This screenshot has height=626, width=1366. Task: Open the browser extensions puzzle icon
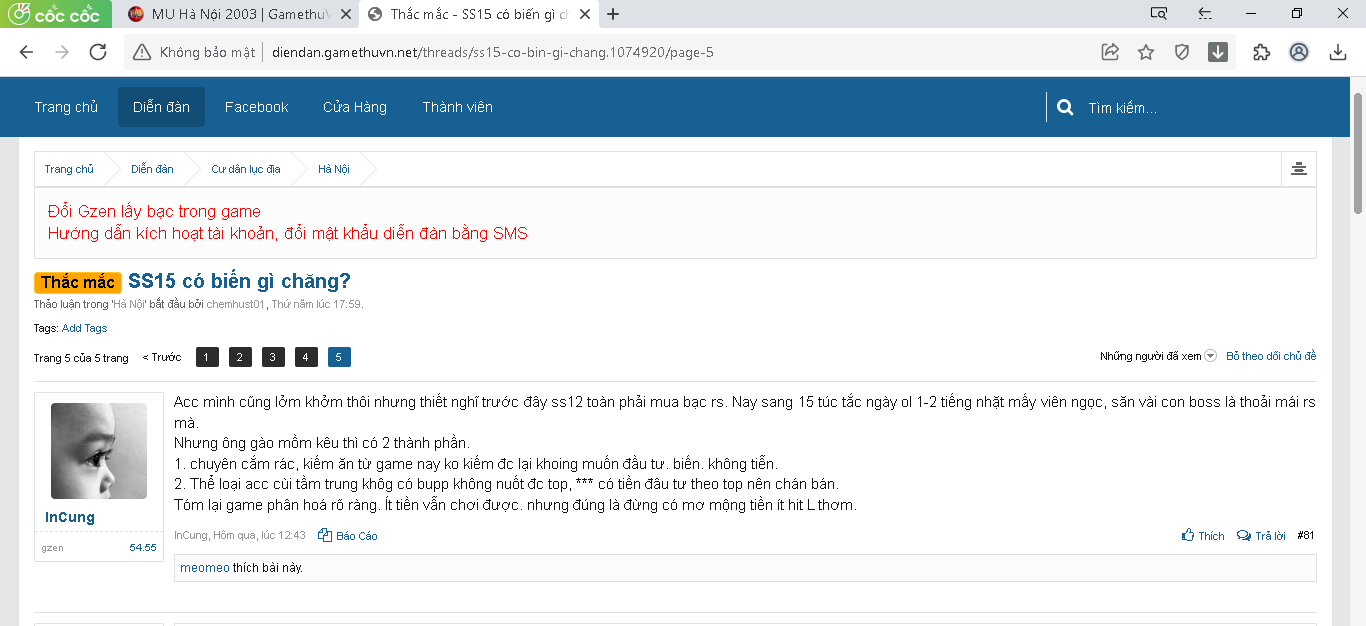coord(1262,53)
